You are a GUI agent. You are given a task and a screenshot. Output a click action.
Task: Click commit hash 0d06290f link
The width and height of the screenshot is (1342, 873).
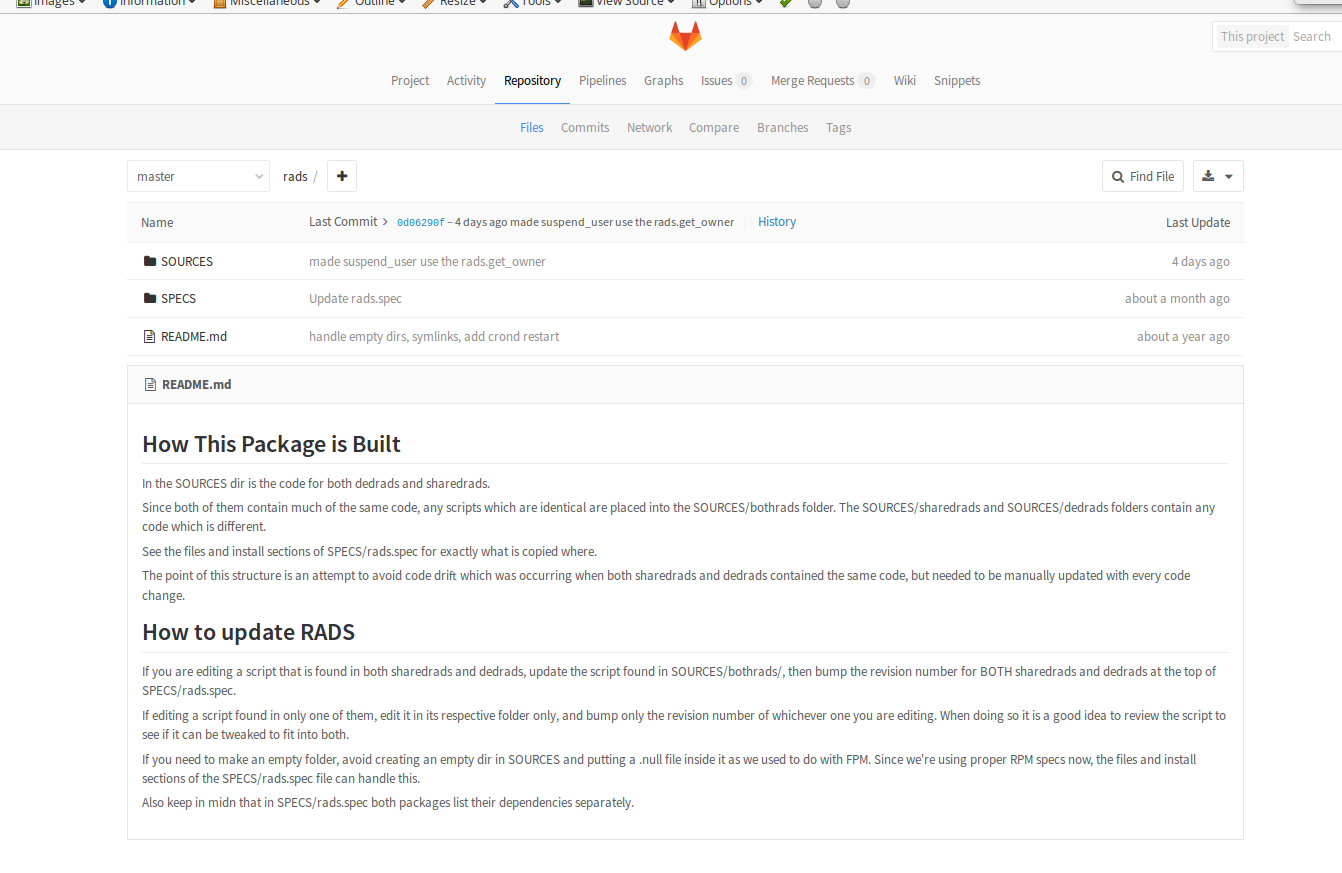(x=420, y=223)
